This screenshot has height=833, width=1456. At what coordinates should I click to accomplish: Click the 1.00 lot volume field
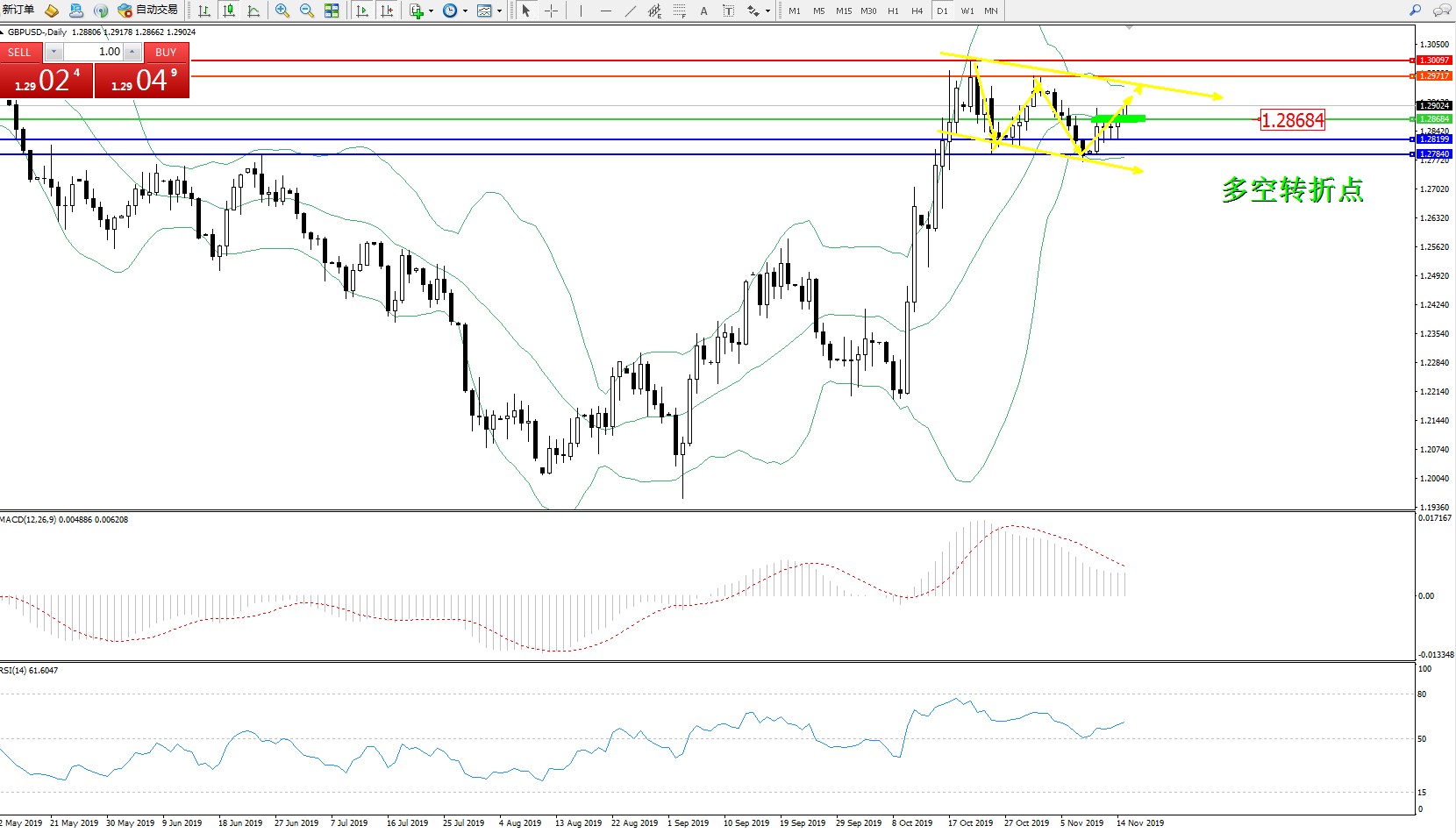[x=97, y=52]
